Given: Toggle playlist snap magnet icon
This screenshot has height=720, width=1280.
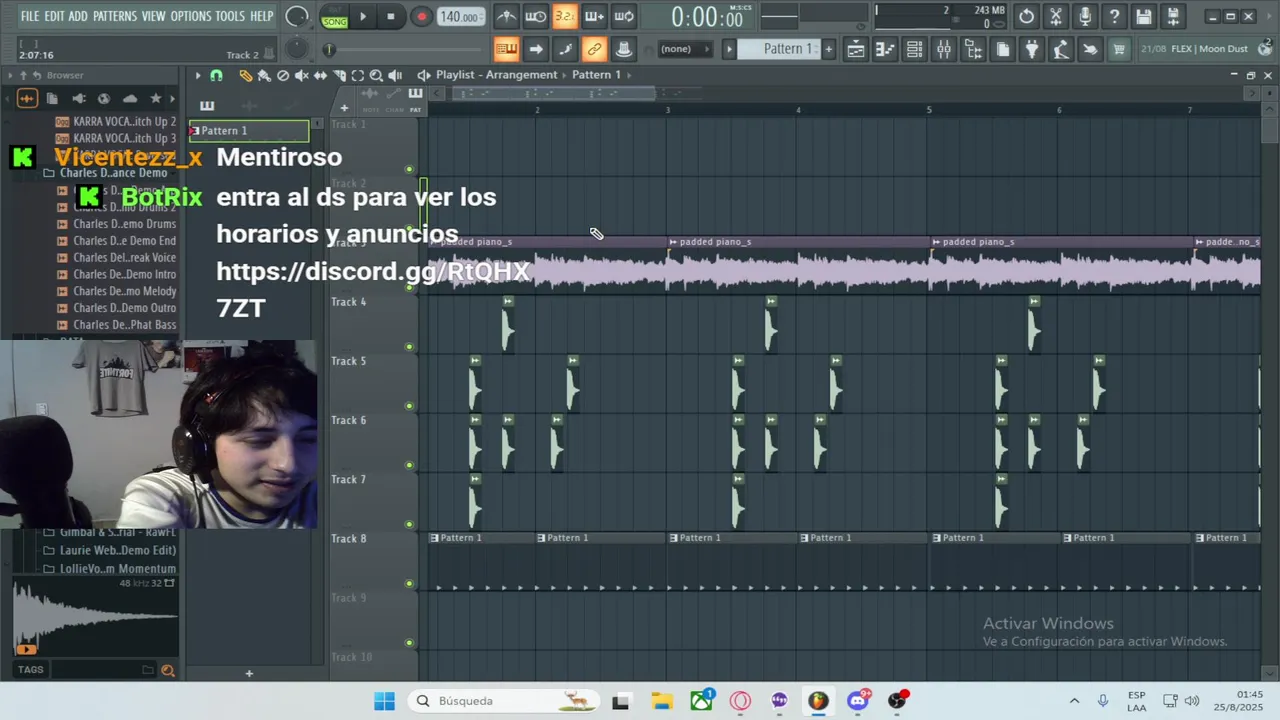Looking at the screenshot, I should (216, 75).
